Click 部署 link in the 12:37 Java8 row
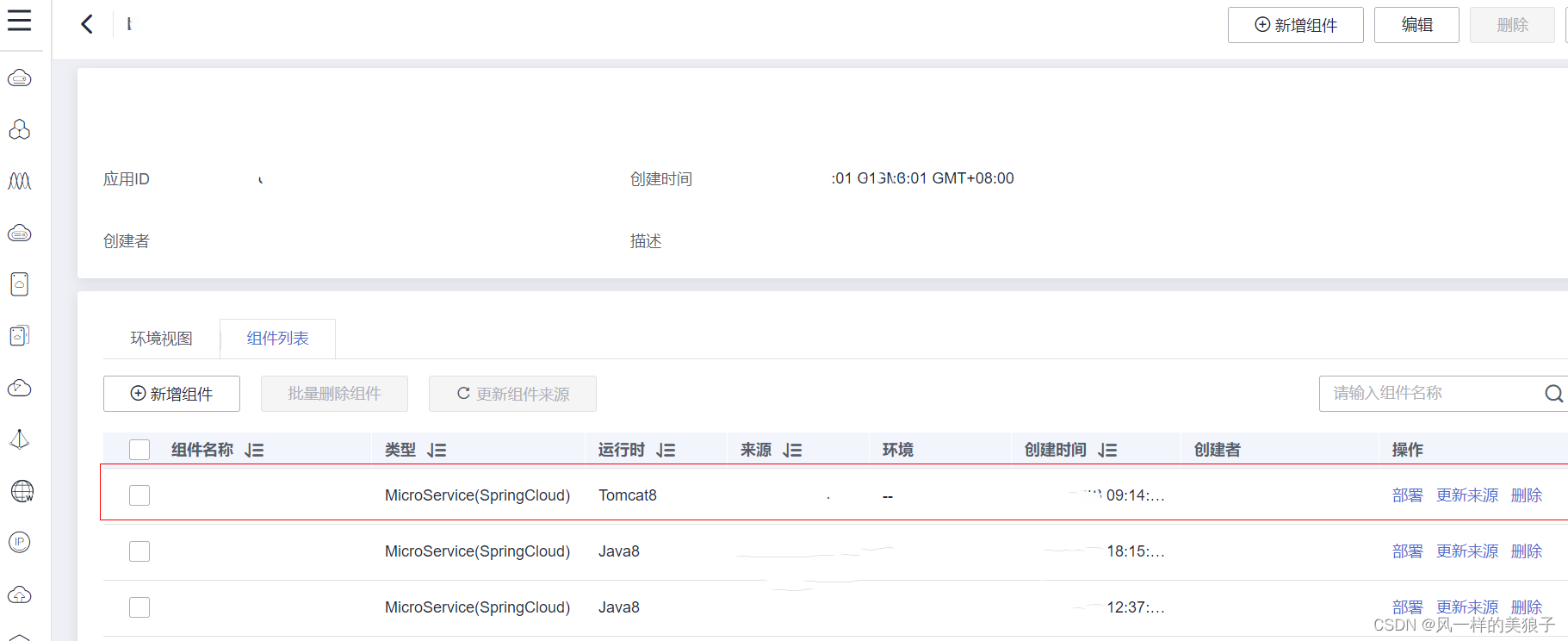1568x641 pixels. (x=1407, y=607)
